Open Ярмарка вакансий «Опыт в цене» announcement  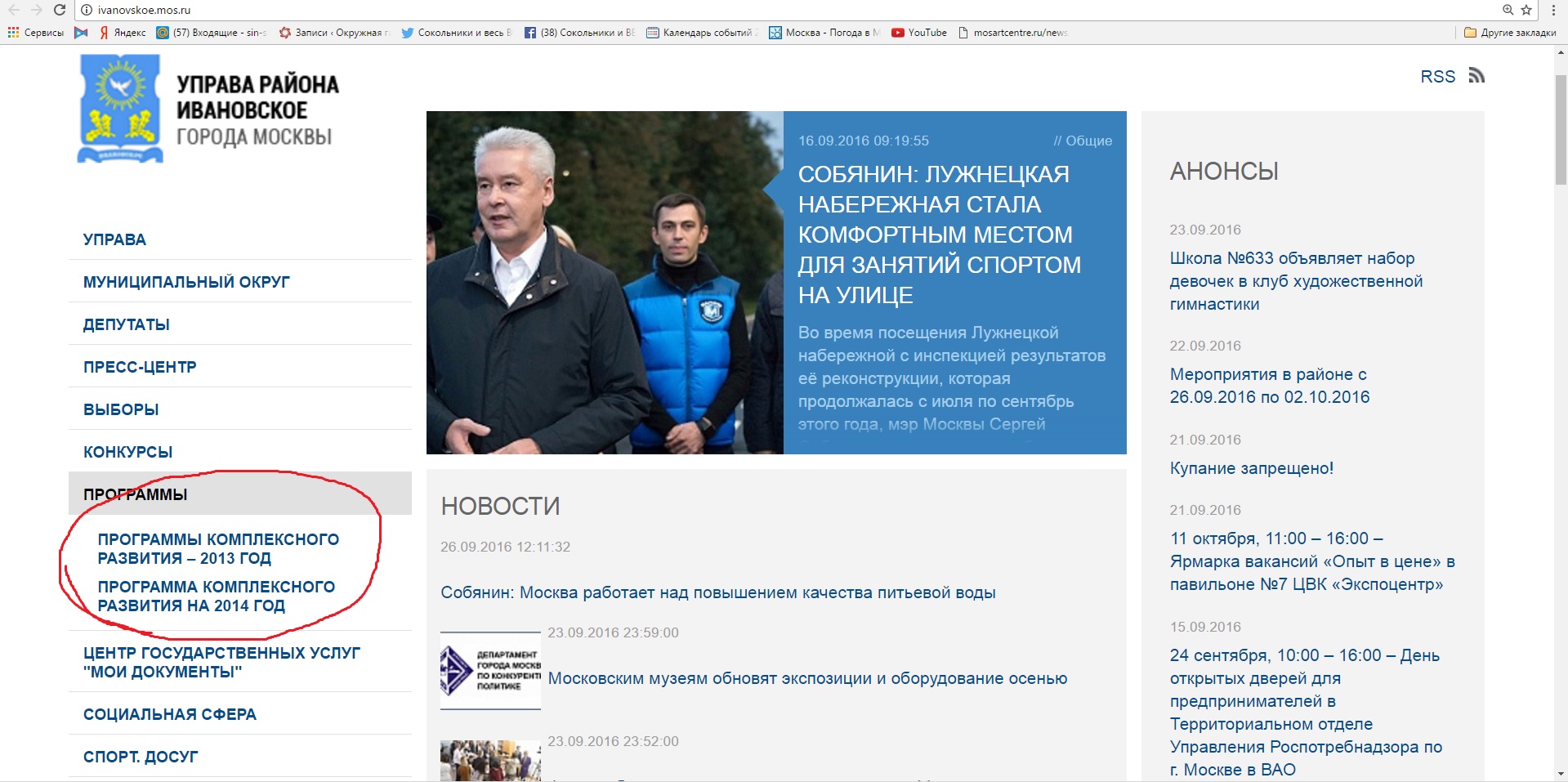(x=1312, y=561)
